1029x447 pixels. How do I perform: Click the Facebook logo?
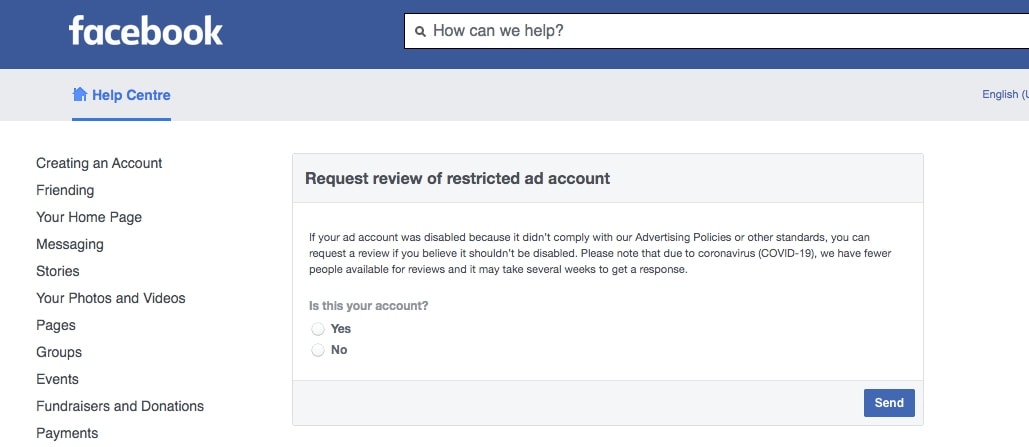coord(146,31)
